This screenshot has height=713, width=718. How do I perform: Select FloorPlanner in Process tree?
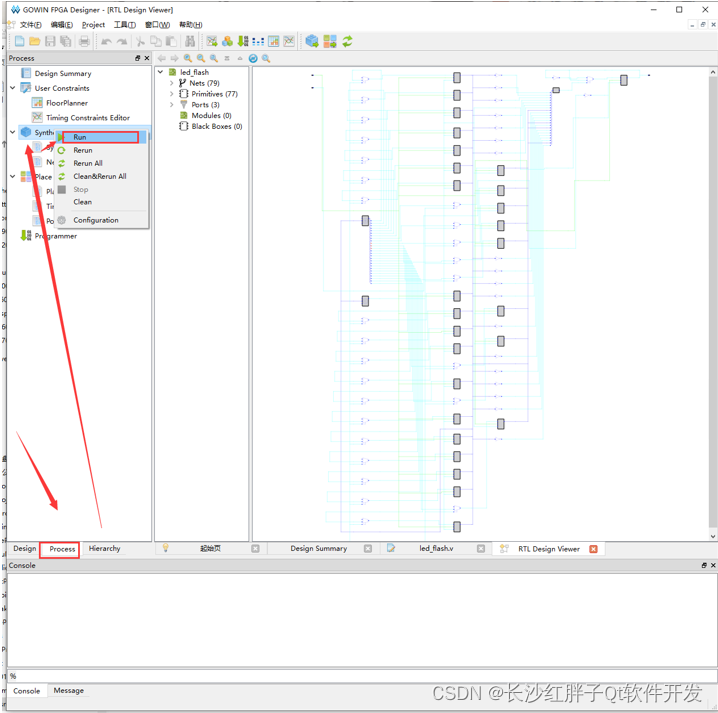(66, 103)
